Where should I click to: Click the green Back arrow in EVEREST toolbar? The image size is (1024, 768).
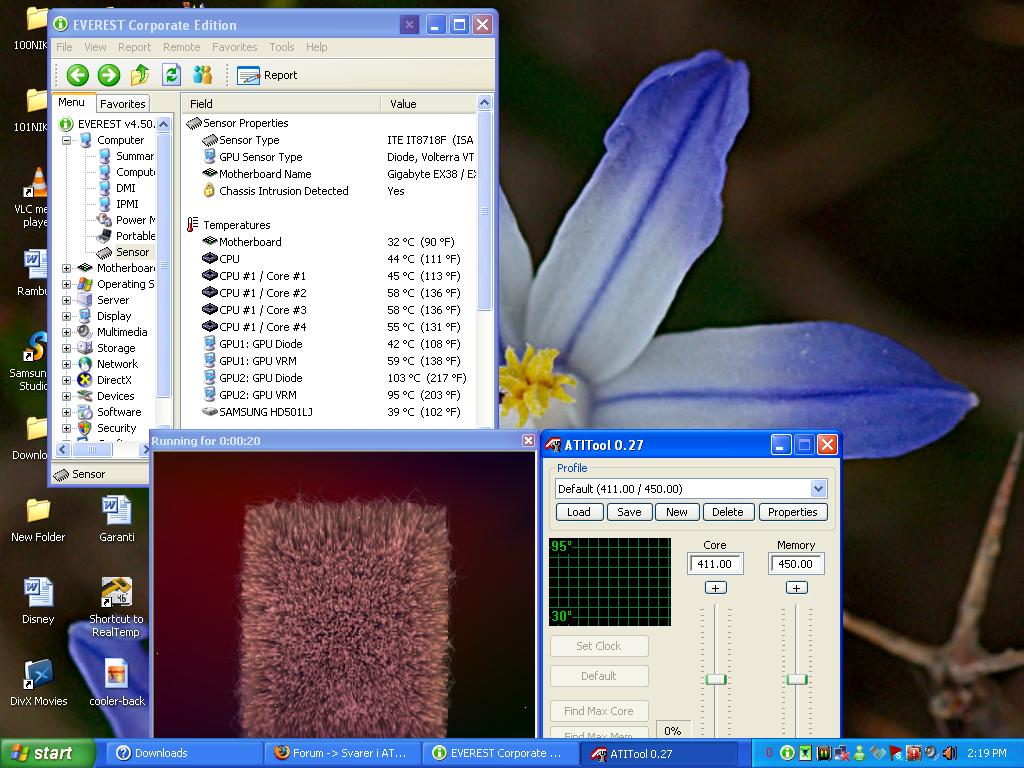coord(78,75)
